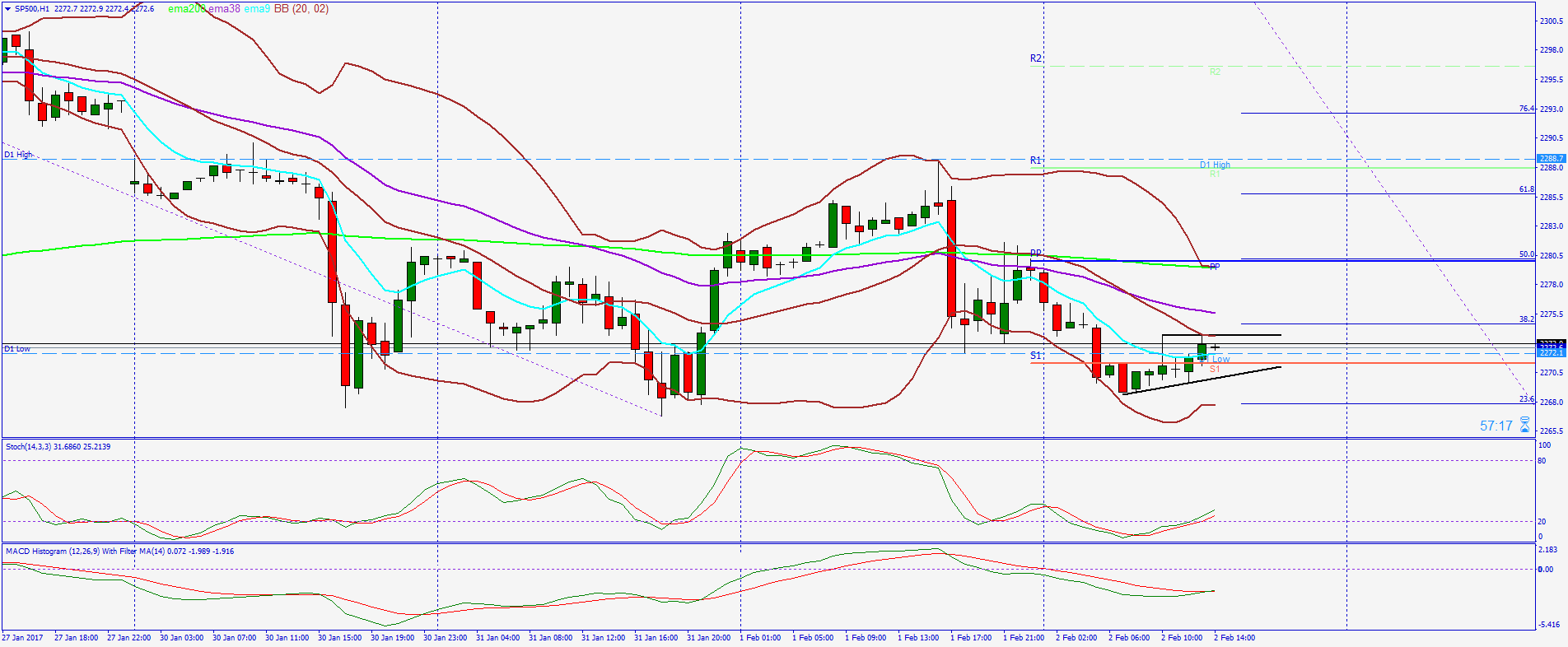Select the SP500,H1 chart title text
1568x647 pixels.
tap(31, 9)
